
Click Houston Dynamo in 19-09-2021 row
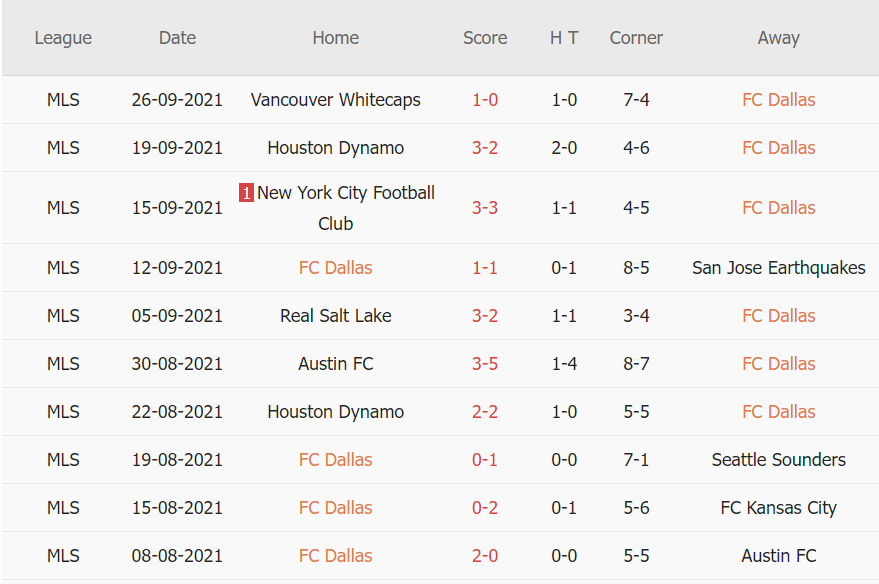point(335,148)
